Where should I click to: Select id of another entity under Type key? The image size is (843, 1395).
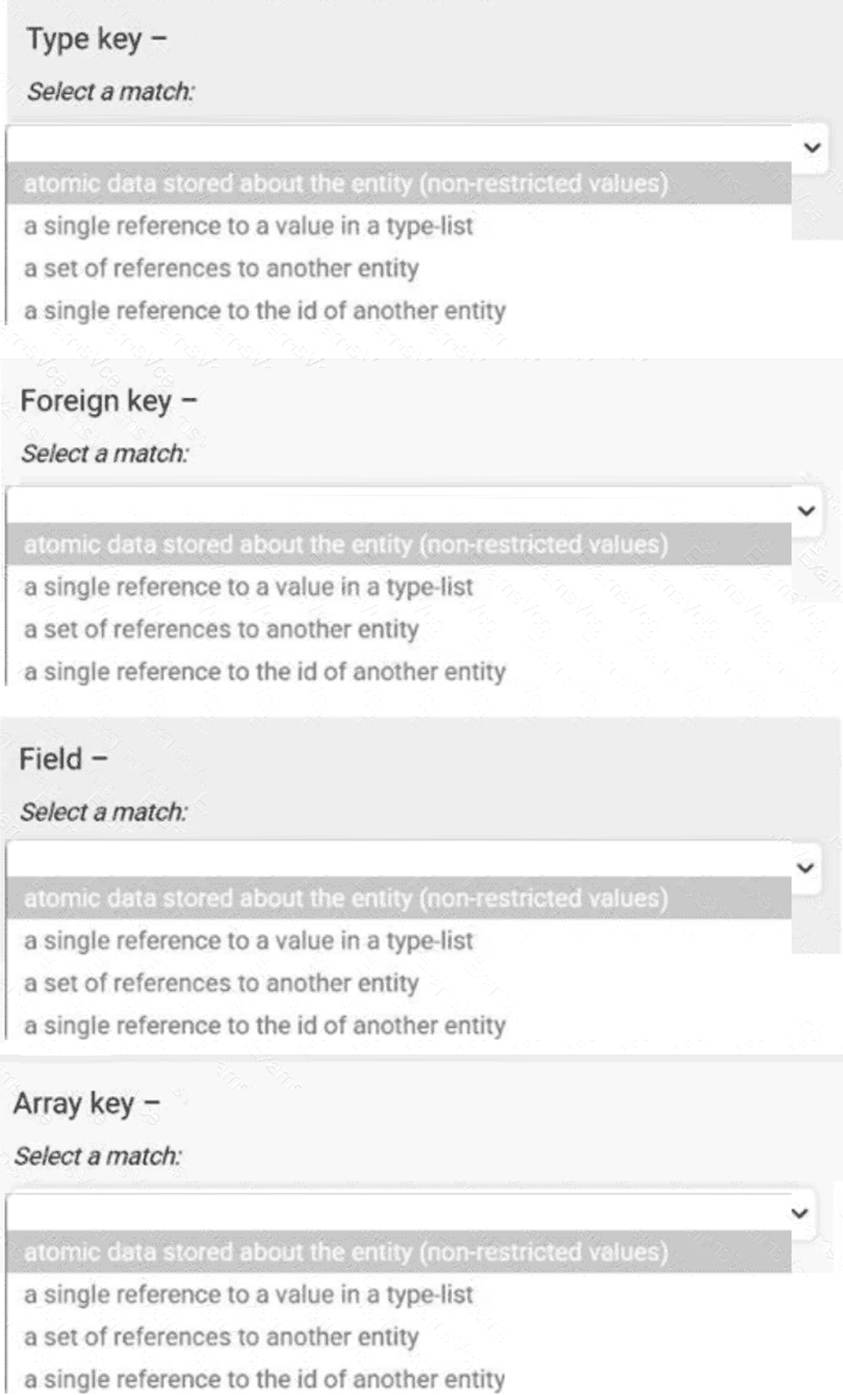pyautogui.click(x=265, y=311)
